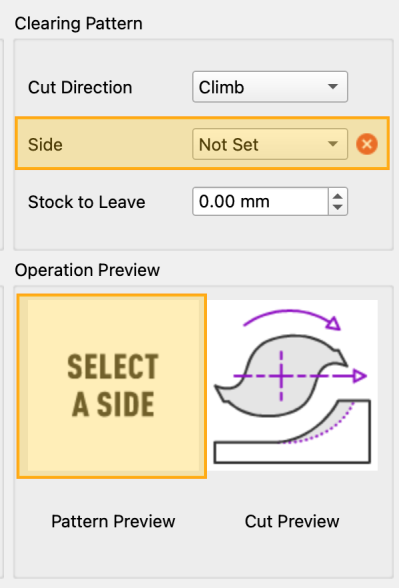Click the grey cutter shape in preview
This screenshot has width=399, height=588.
(x=281, y=375)
